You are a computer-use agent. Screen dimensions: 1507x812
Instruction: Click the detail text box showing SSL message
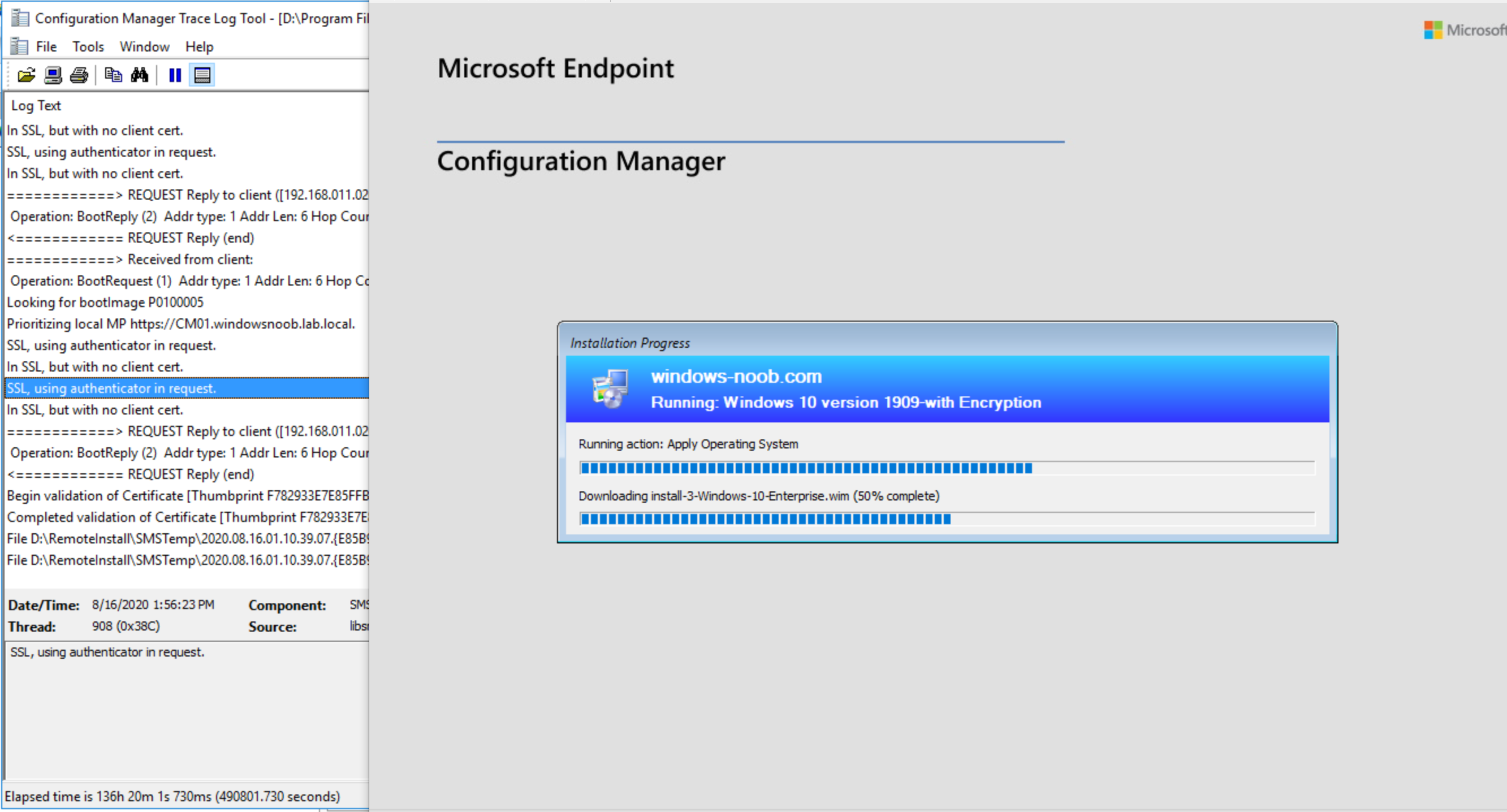point(187,711)
